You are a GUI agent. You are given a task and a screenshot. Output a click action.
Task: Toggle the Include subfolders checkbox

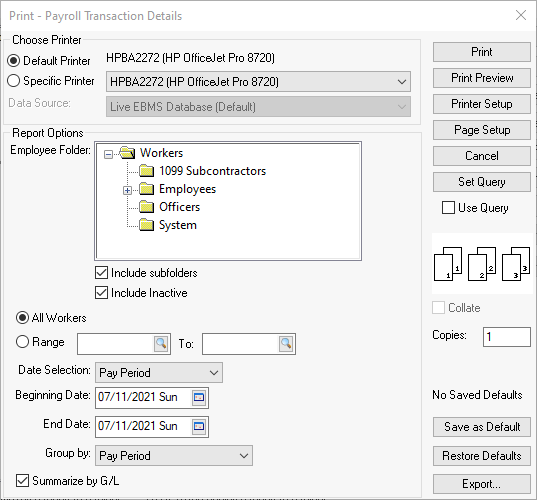(x=101, y=273)
